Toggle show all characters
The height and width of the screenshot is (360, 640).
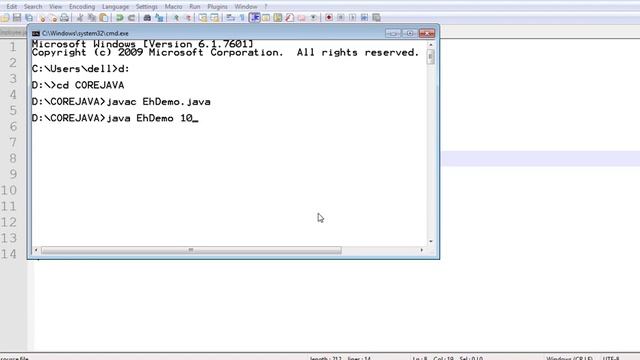tap(242, 18)
